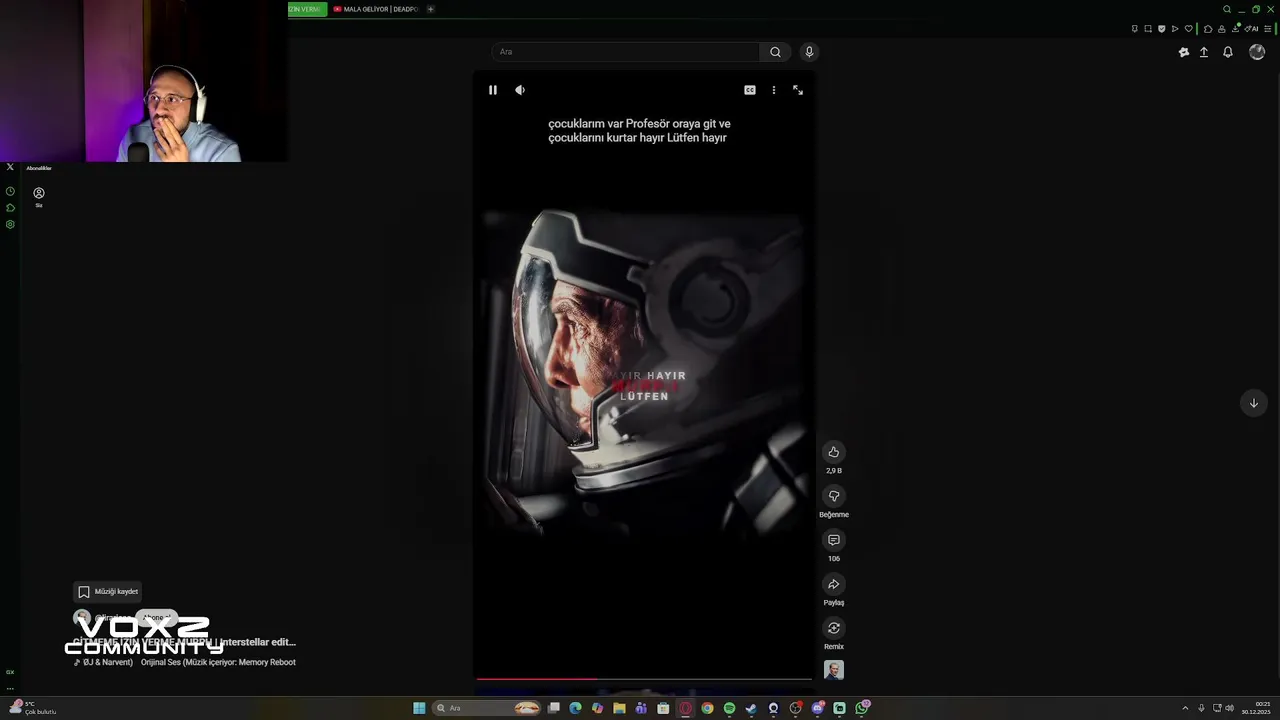The image size is (1280, 720).
Task: Open the taskbar volume speaker icon
Action: coord(1229,708)
